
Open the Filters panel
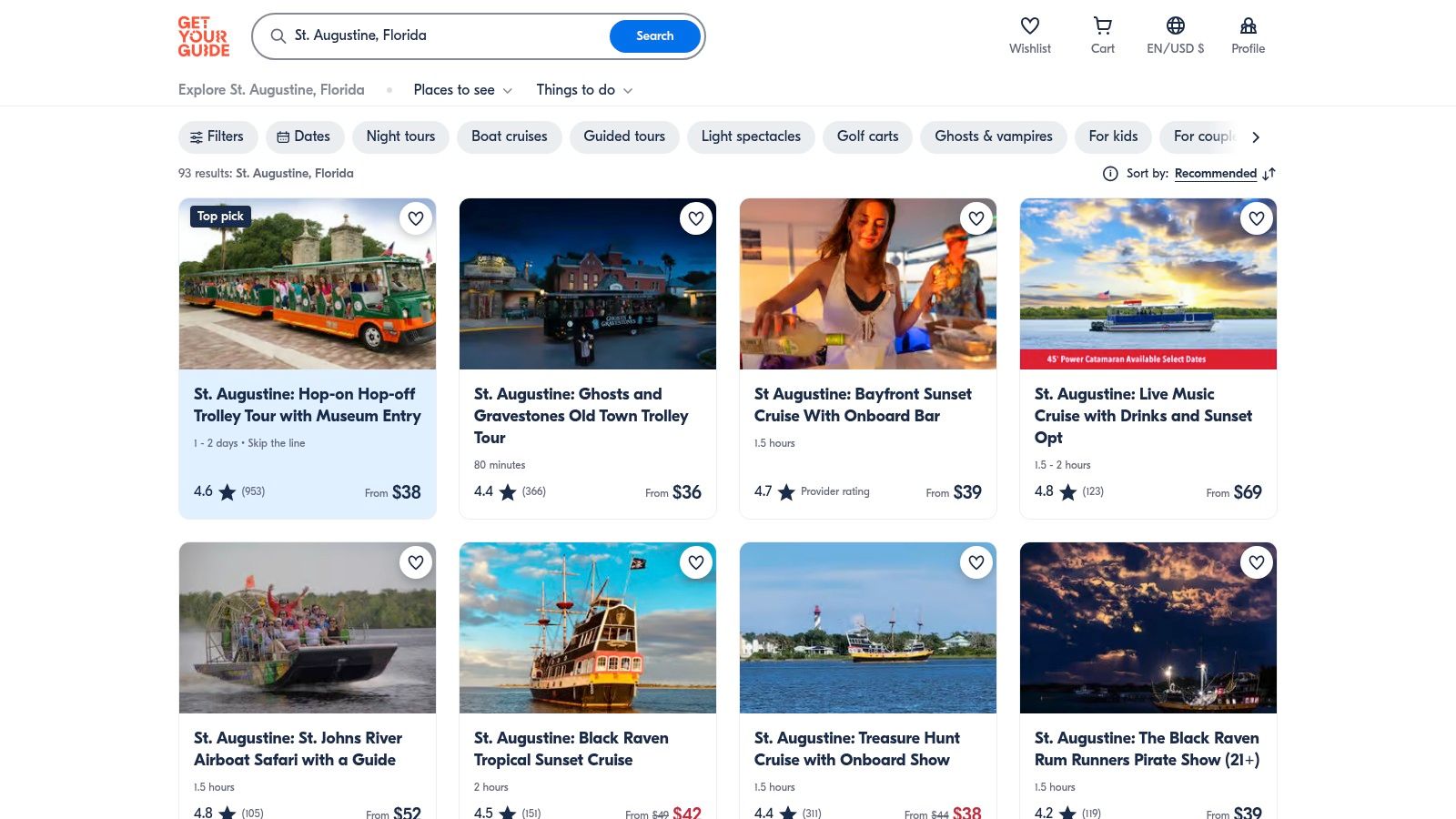[x=217, y=136]
